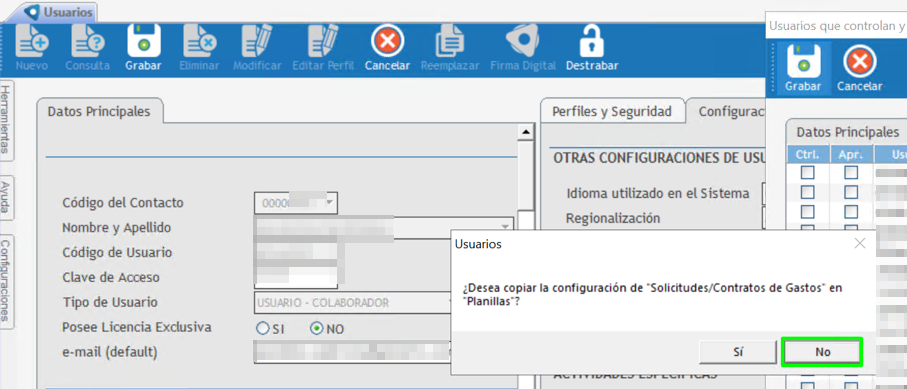
Task: Check the second row Apr. checkbox
Action: [850, 192]
